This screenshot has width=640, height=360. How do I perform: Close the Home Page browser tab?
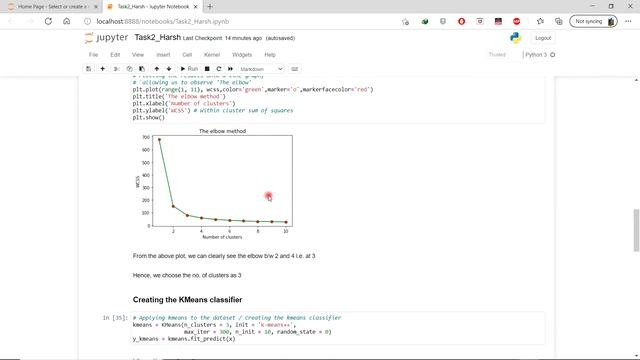pyautogui.click(x=96, y=7)
